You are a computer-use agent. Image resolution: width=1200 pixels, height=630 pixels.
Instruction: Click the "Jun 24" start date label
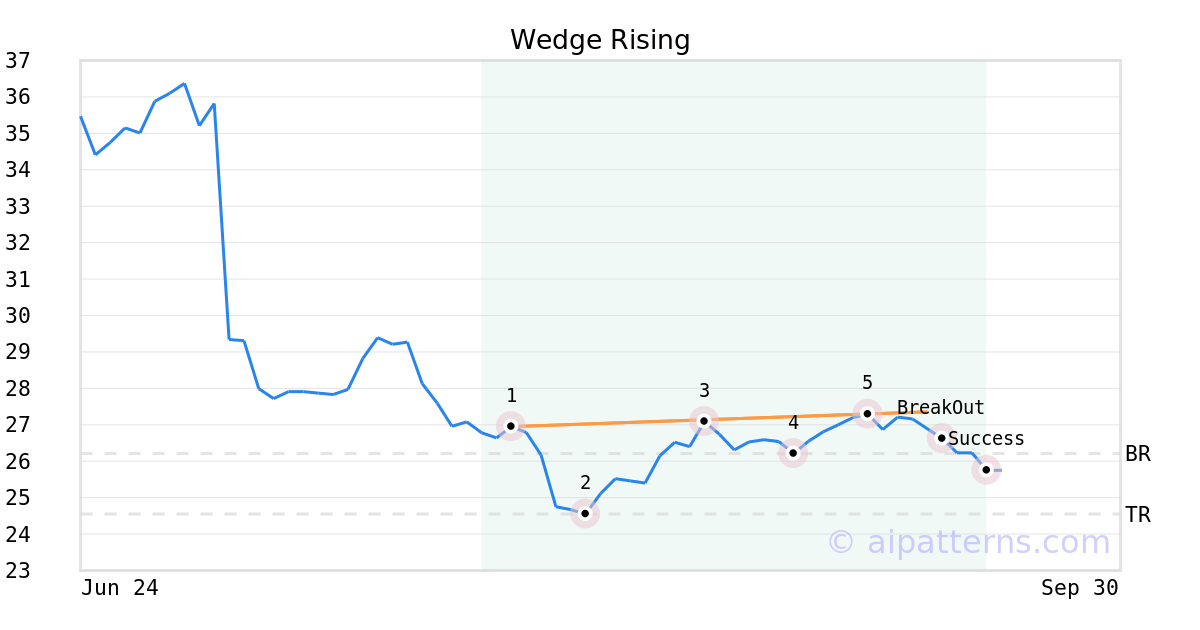(120, 588)
